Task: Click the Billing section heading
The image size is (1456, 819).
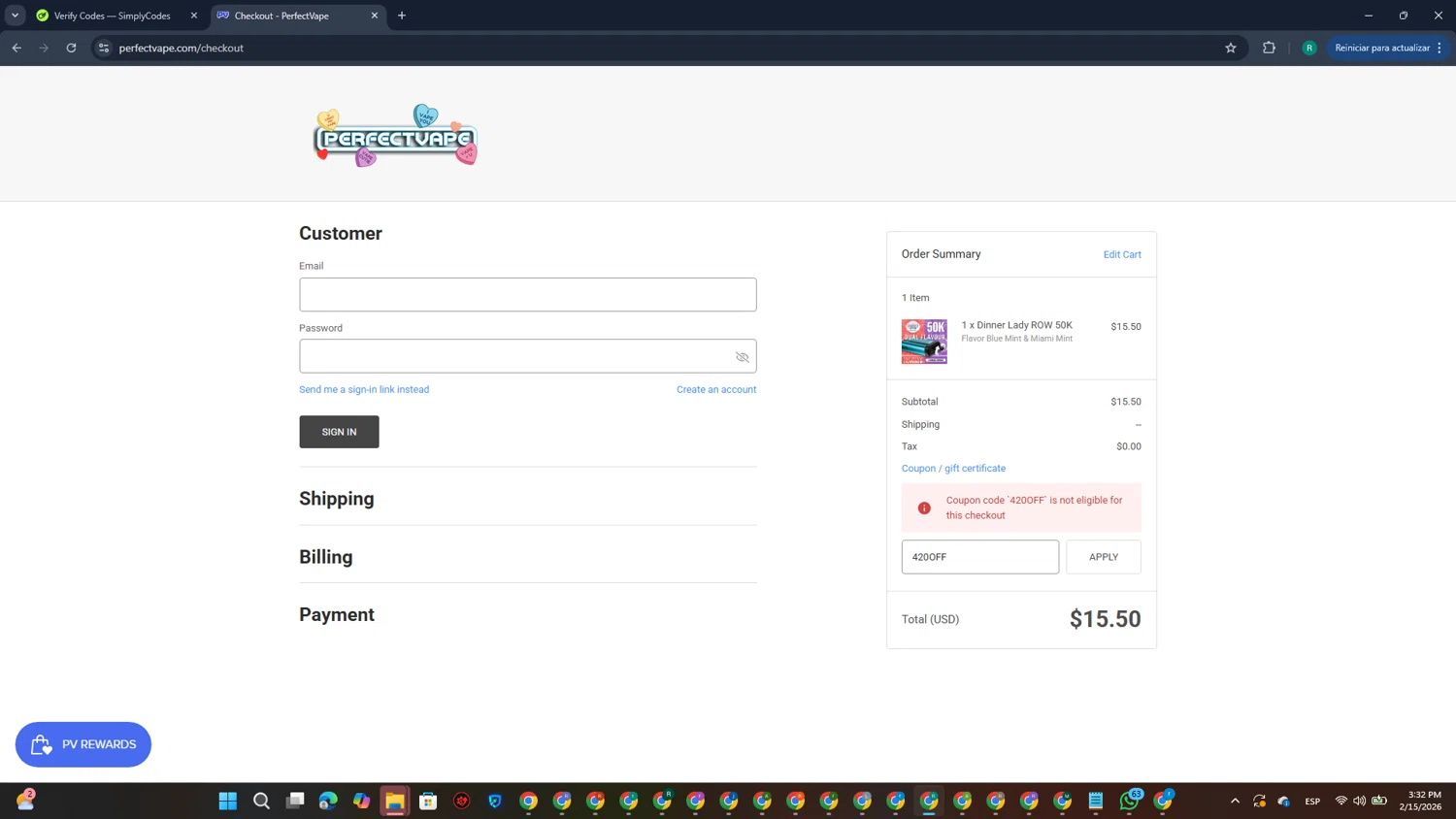Action: click(326, 557)
